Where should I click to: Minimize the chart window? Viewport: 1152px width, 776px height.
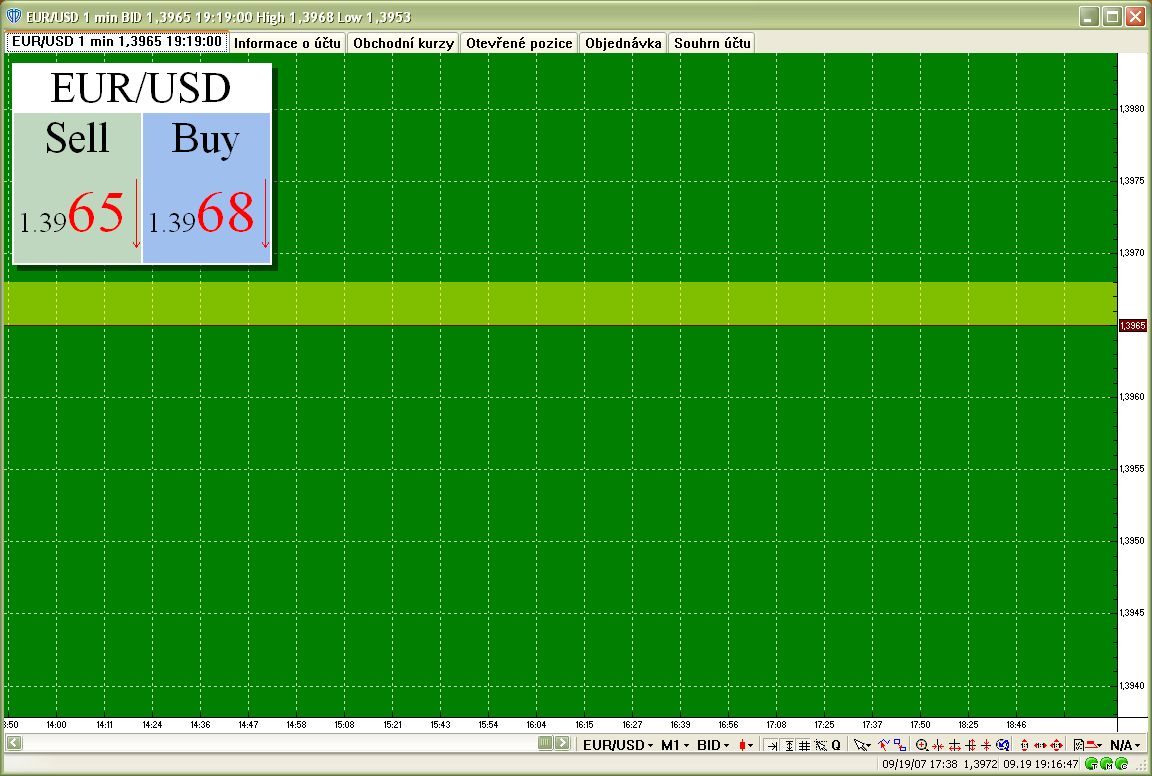point(1090,16)
